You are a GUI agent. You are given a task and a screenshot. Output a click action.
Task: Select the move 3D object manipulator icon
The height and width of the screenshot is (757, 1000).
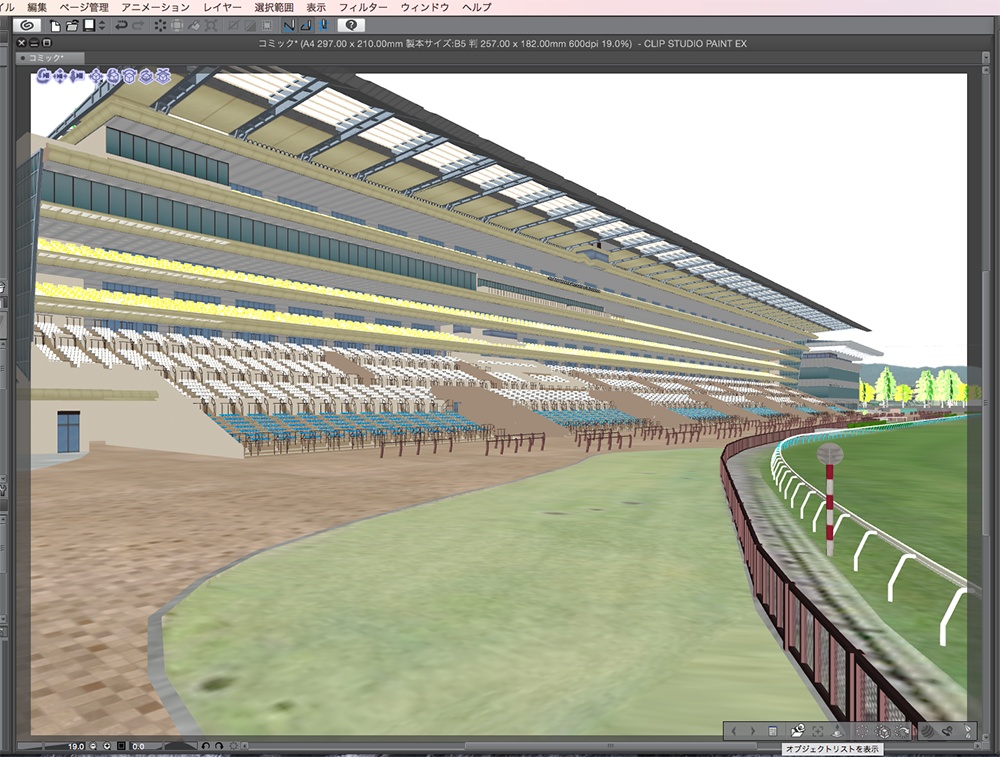point(96,77)
